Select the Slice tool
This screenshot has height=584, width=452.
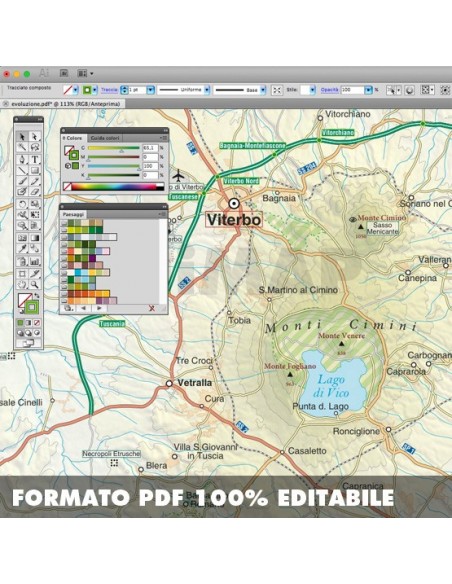[x=35, y=274]
